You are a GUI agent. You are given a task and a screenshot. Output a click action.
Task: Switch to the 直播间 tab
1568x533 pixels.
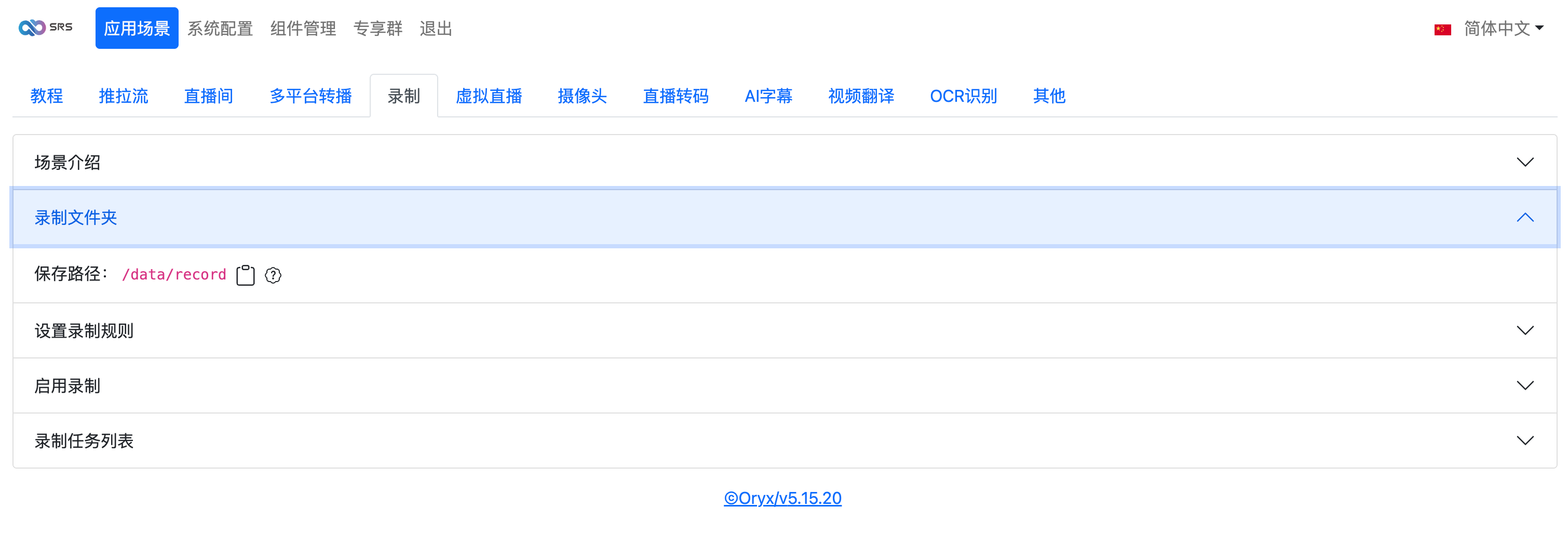209,96
